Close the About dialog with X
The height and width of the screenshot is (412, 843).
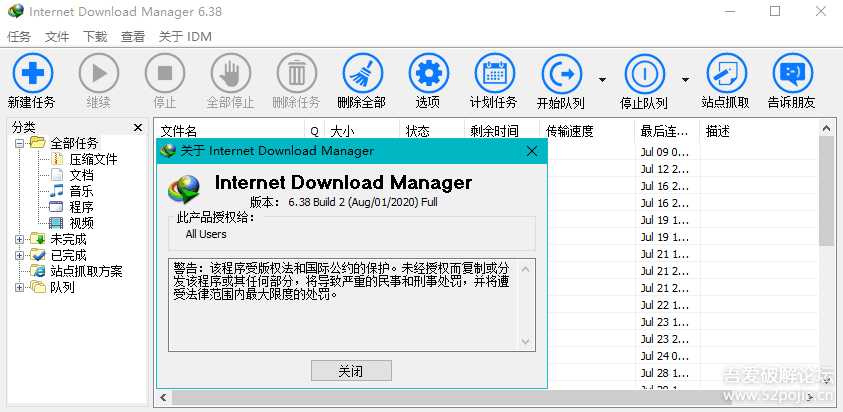click(x=532, y=151)
